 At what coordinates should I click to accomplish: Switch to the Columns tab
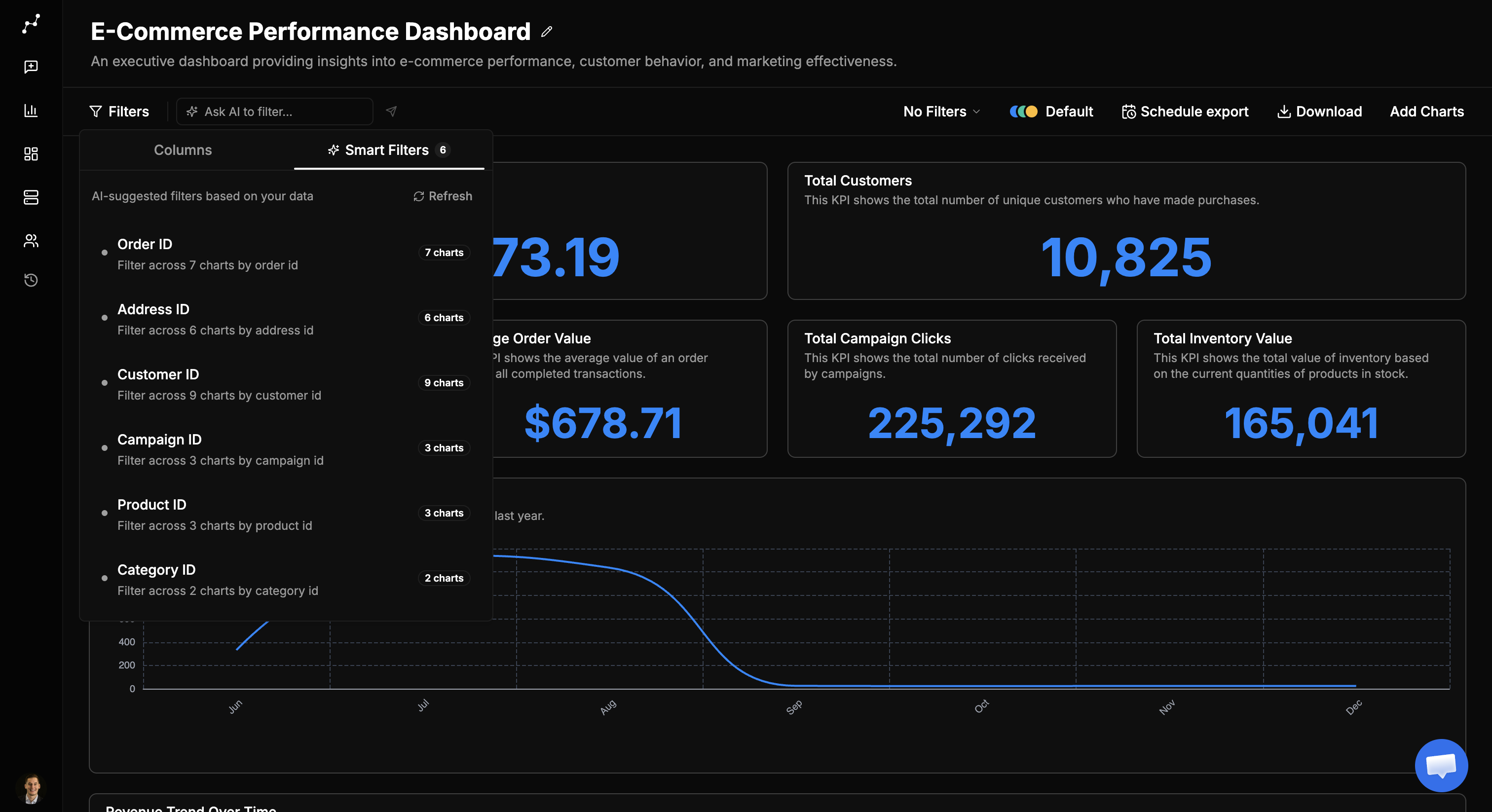[183, 150]
